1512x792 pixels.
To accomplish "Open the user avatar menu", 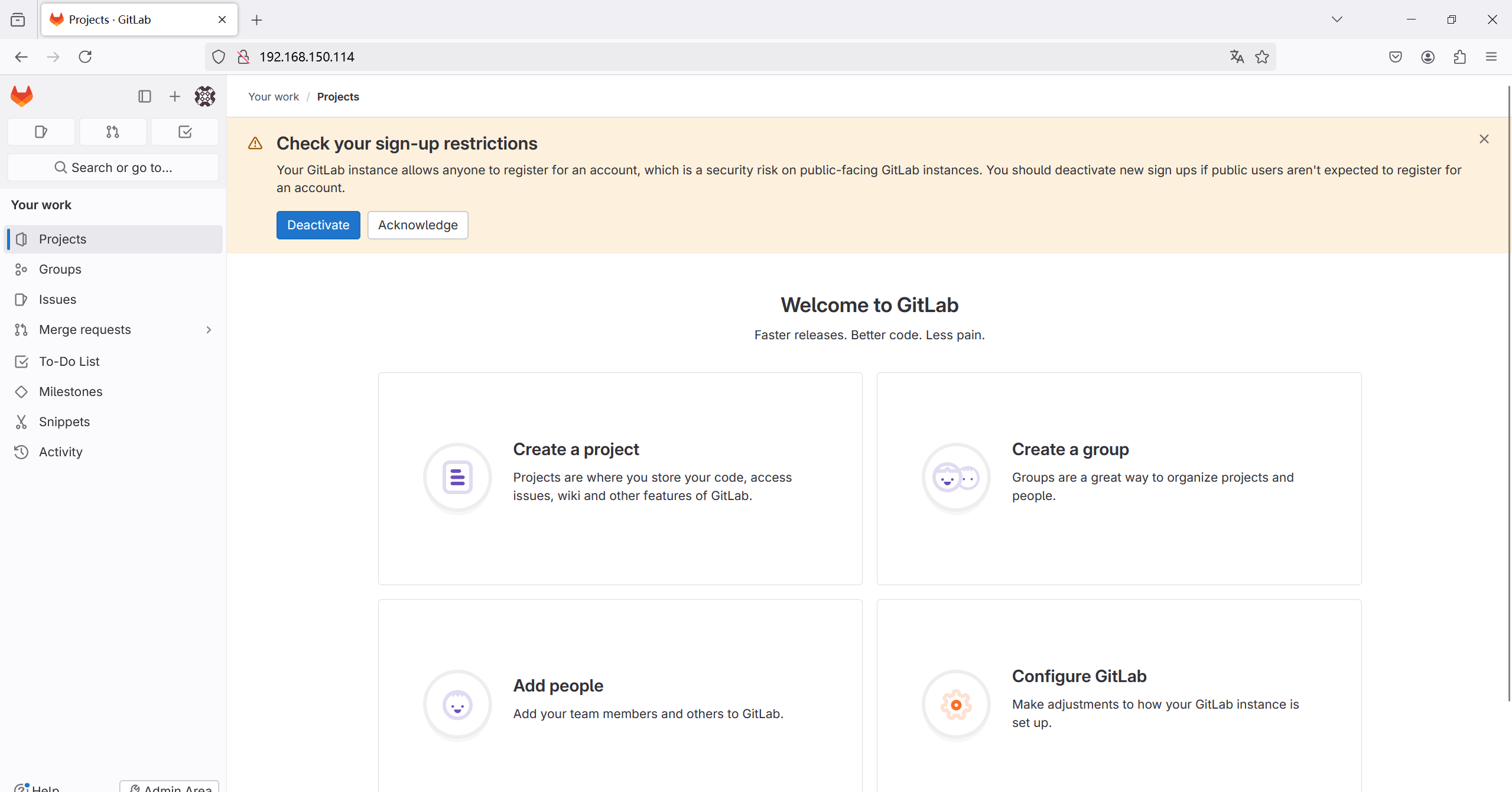I will pos(205,96).
